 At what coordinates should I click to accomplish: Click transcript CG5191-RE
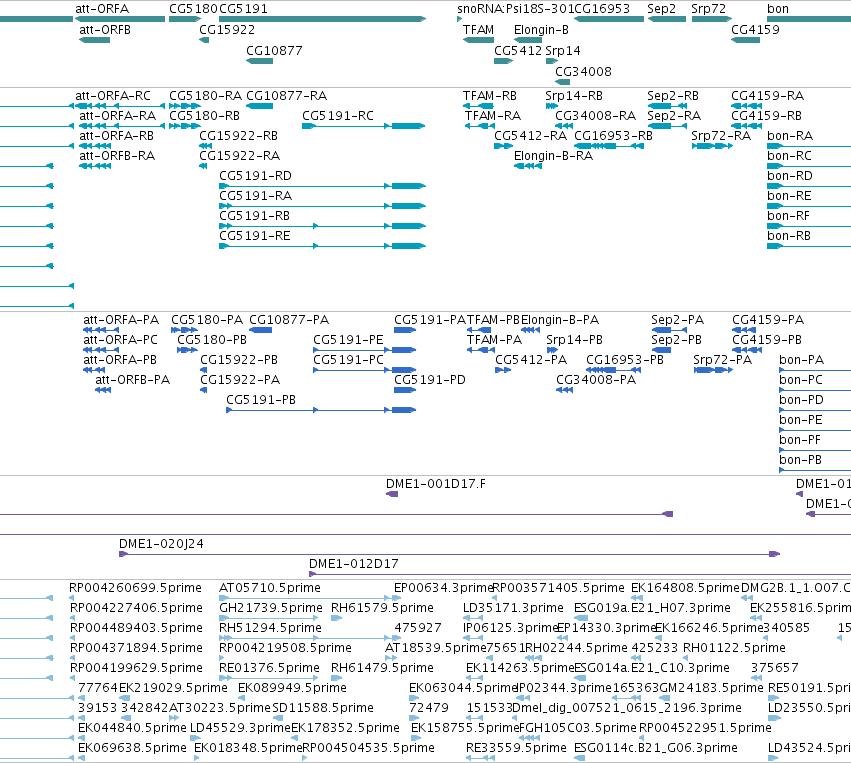click(x=255, y=236)
